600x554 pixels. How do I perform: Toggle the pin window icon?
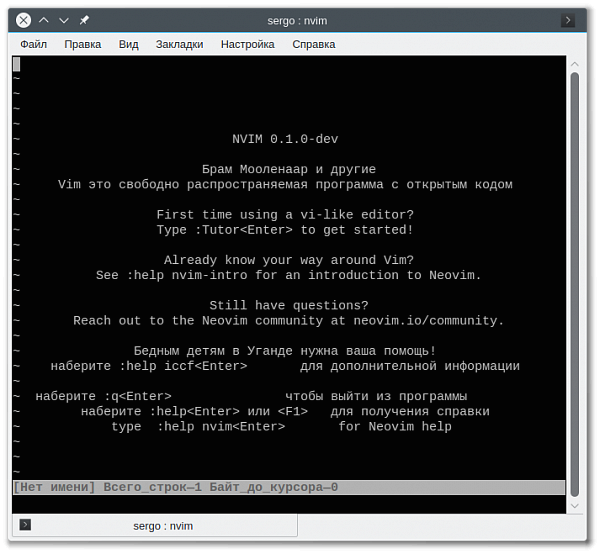coord(84,20)
